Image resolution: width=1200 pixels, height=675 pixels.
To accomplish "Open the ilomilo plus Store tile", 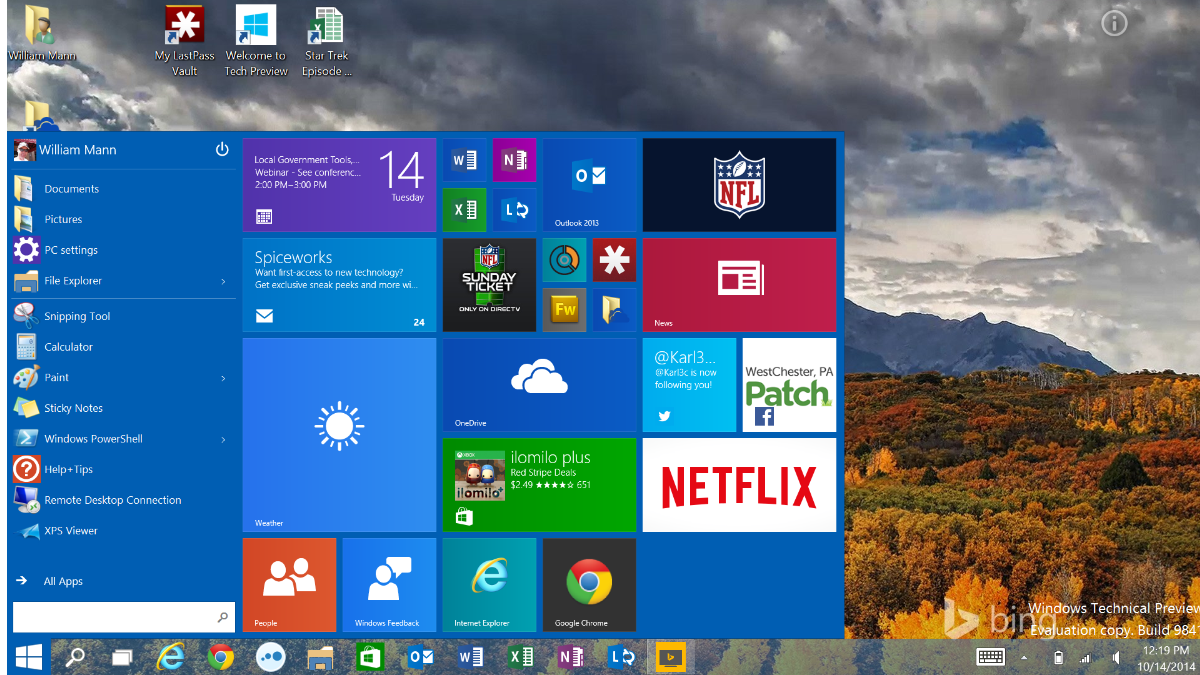I will 539,485.
